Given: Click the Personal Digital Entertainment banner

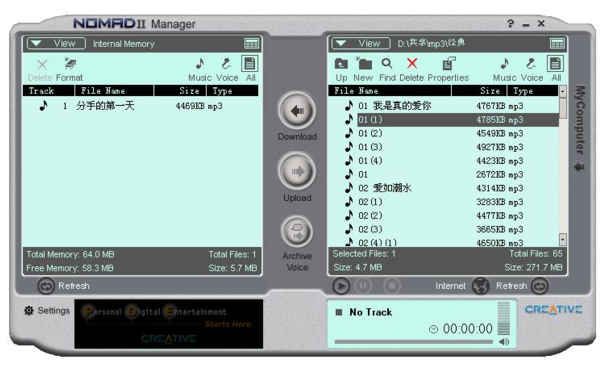Looking at the screenshot, I should click(169, 324).
